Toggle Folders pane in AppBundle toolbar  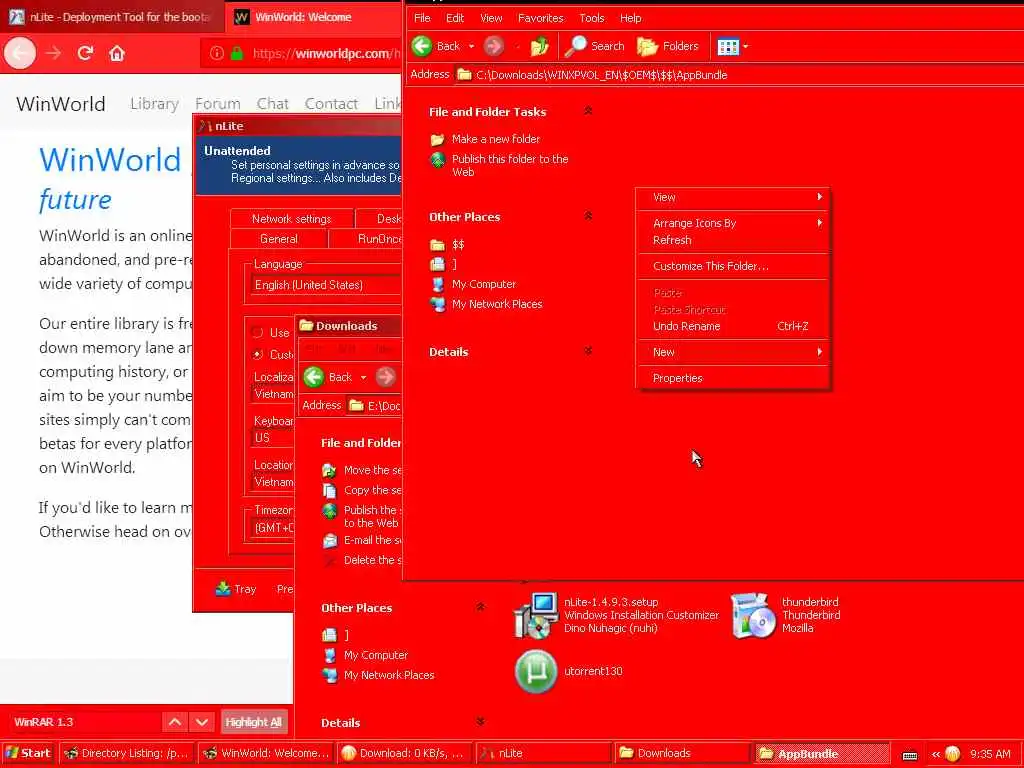pyautogui.click(x=667, y=46)
